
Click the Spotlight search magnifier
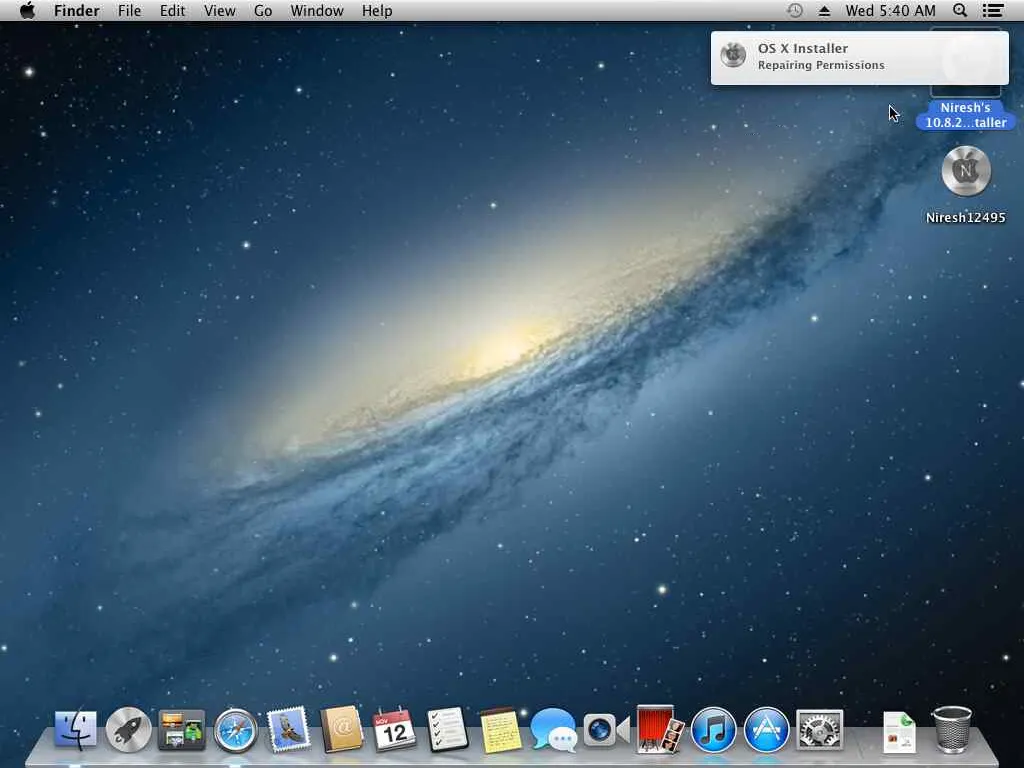pos(959,10)
